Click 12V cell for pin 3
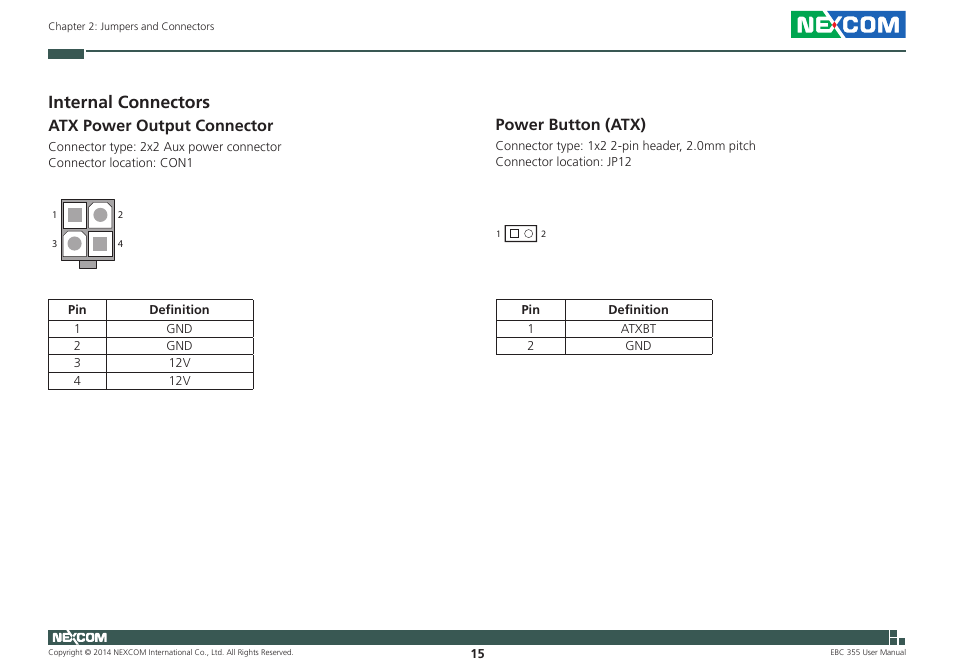Viewport: 954px width, 672px height. pos(179,363)
